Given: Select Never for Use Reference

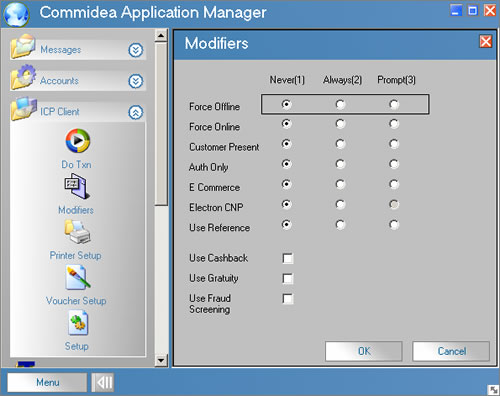Looking at the screenshot, I should [286, 225].
